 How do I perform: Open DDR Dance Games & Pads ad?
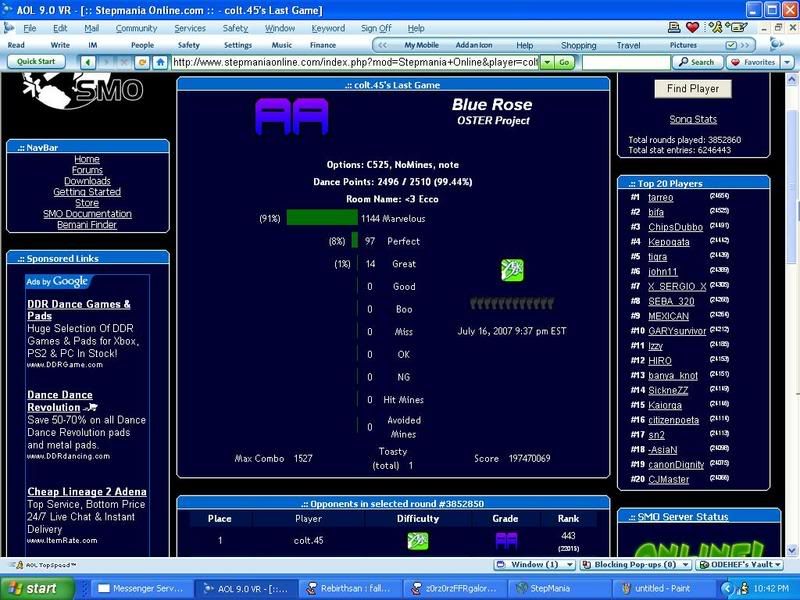pos(79,310)
